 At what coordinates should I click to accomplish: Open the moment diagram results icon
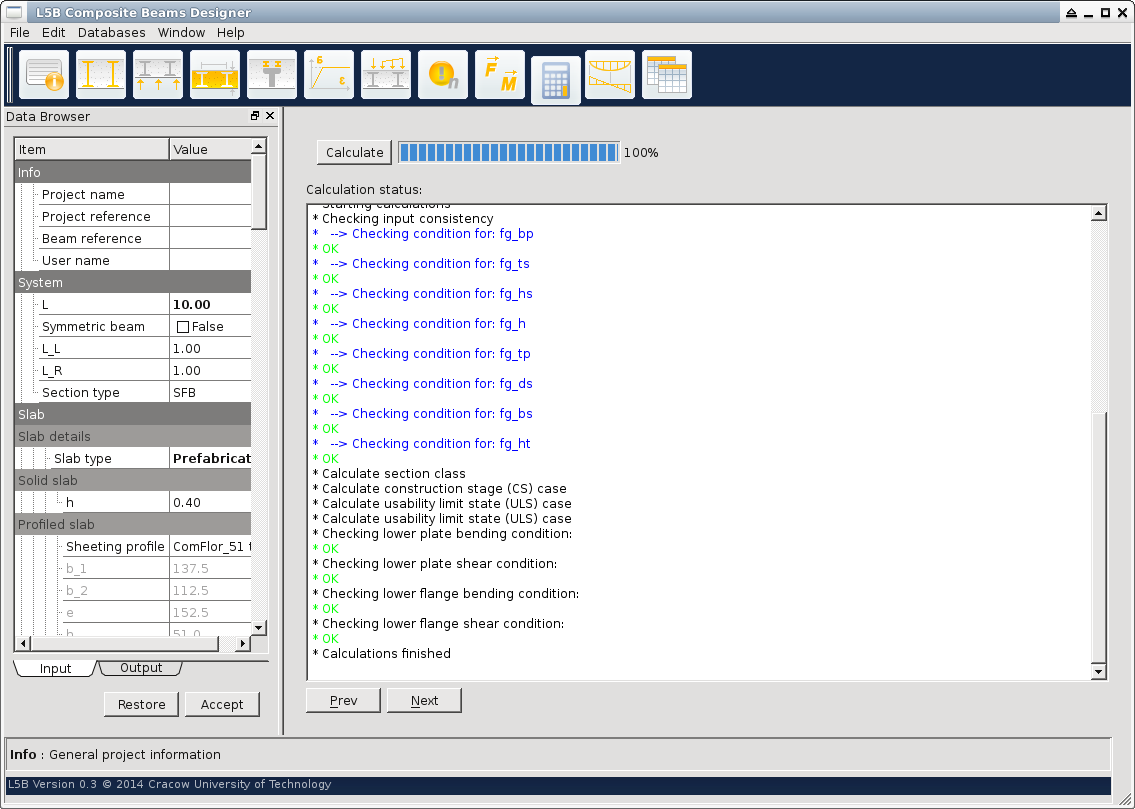(610, 75)
